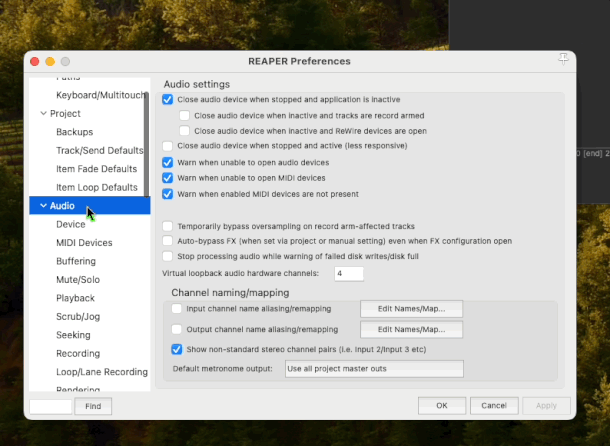This screenshot has width=610, height=446.
Task: Select MIDI Devices page
Action: tap(84, 242)
